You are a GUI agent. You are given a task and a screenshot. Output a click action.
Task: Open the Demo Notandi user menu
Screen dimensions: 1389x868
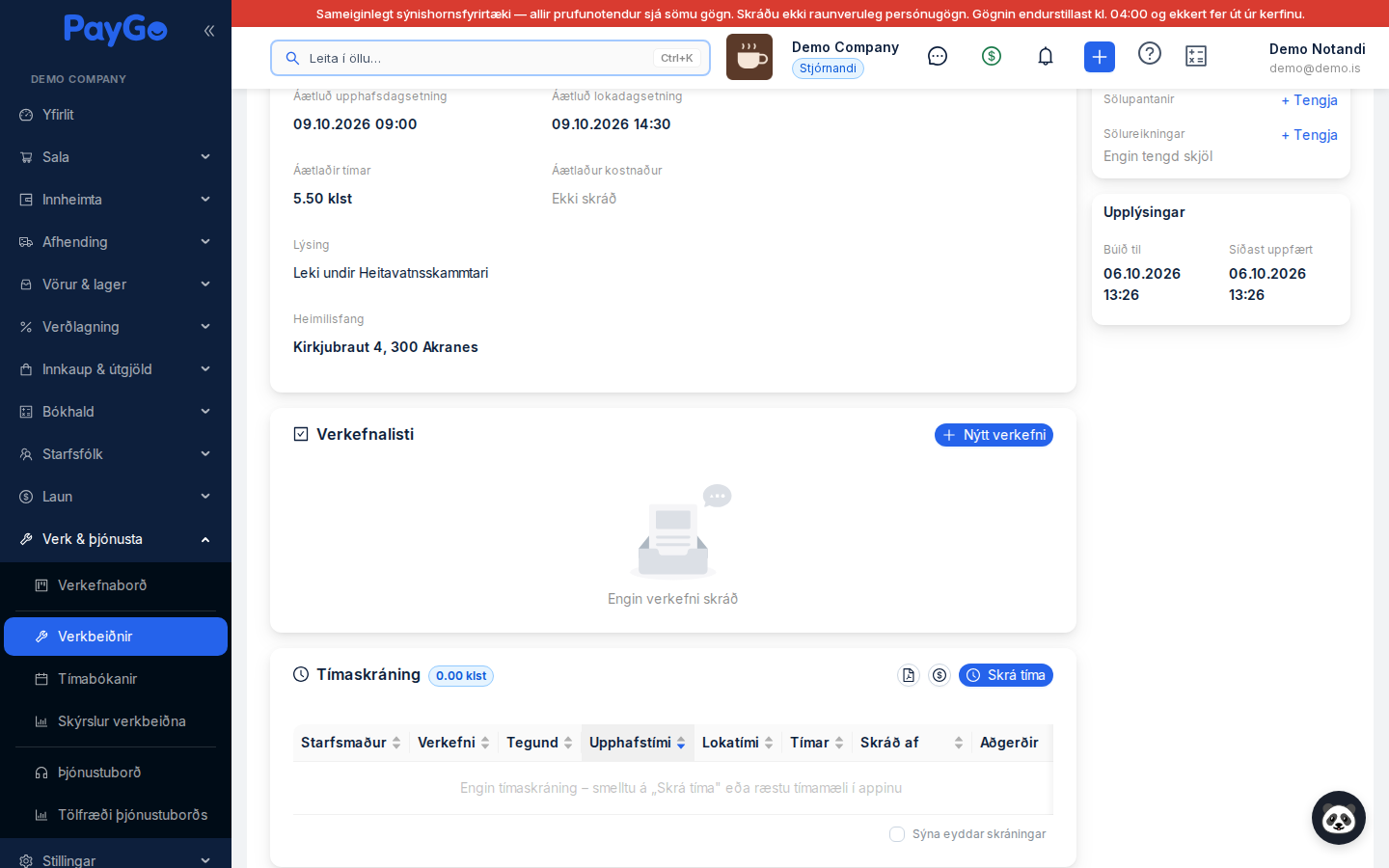pos(1317,58)
